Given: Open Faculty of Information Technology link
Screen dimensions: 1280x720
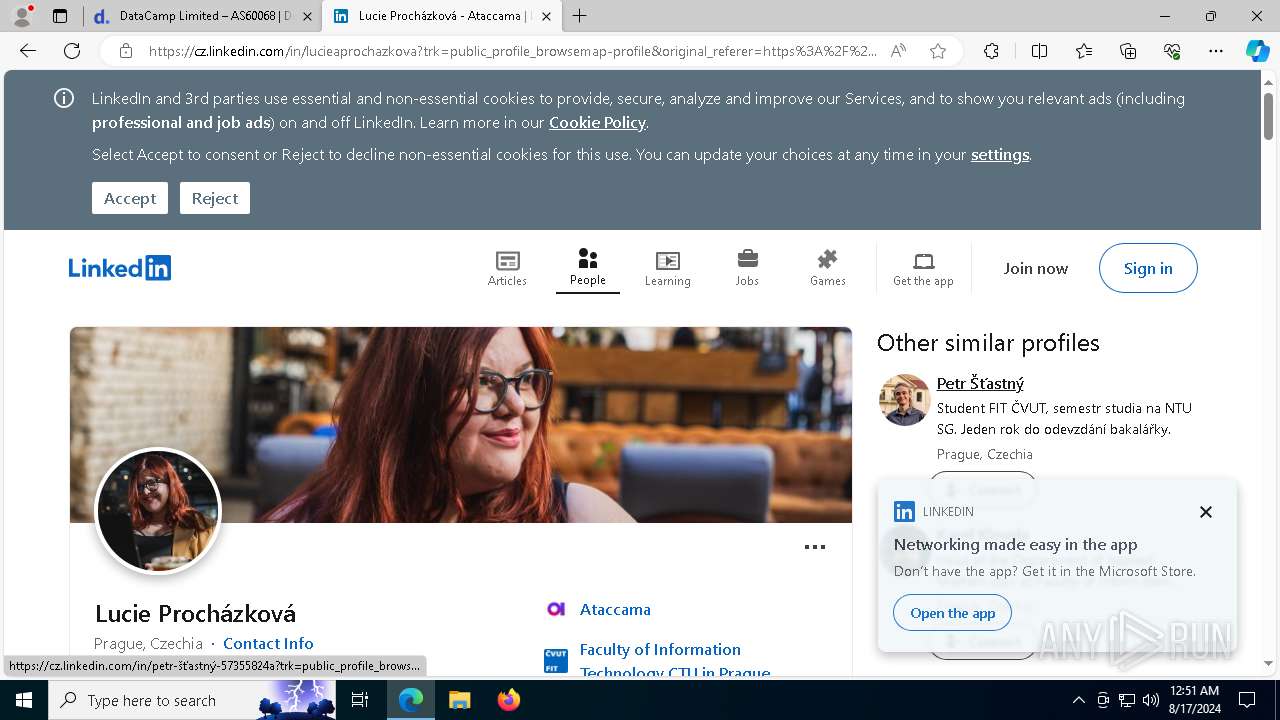Looking at the screenshot, I should (x=675, y=661).
